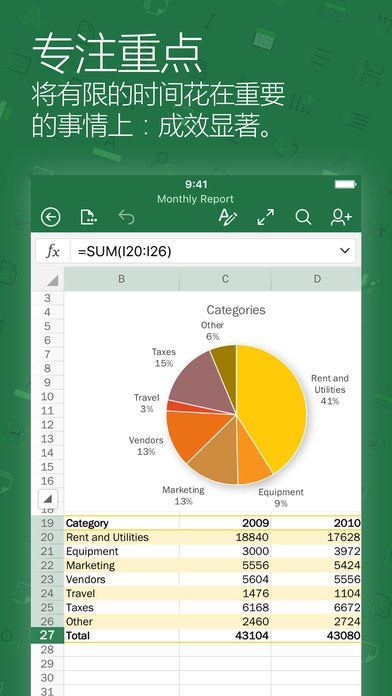Select column C header
This screenshot has width=392, height=696.
point(225,279)
